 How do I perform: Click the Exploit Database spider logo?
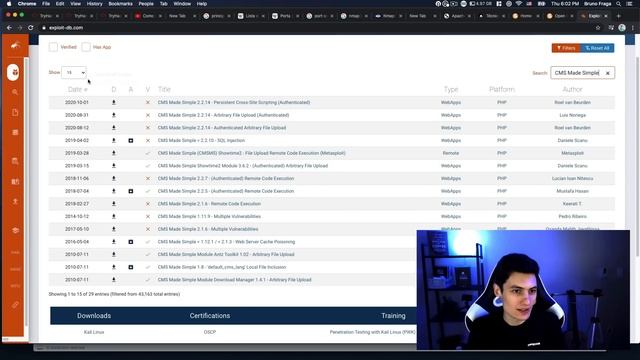point(15,45)
